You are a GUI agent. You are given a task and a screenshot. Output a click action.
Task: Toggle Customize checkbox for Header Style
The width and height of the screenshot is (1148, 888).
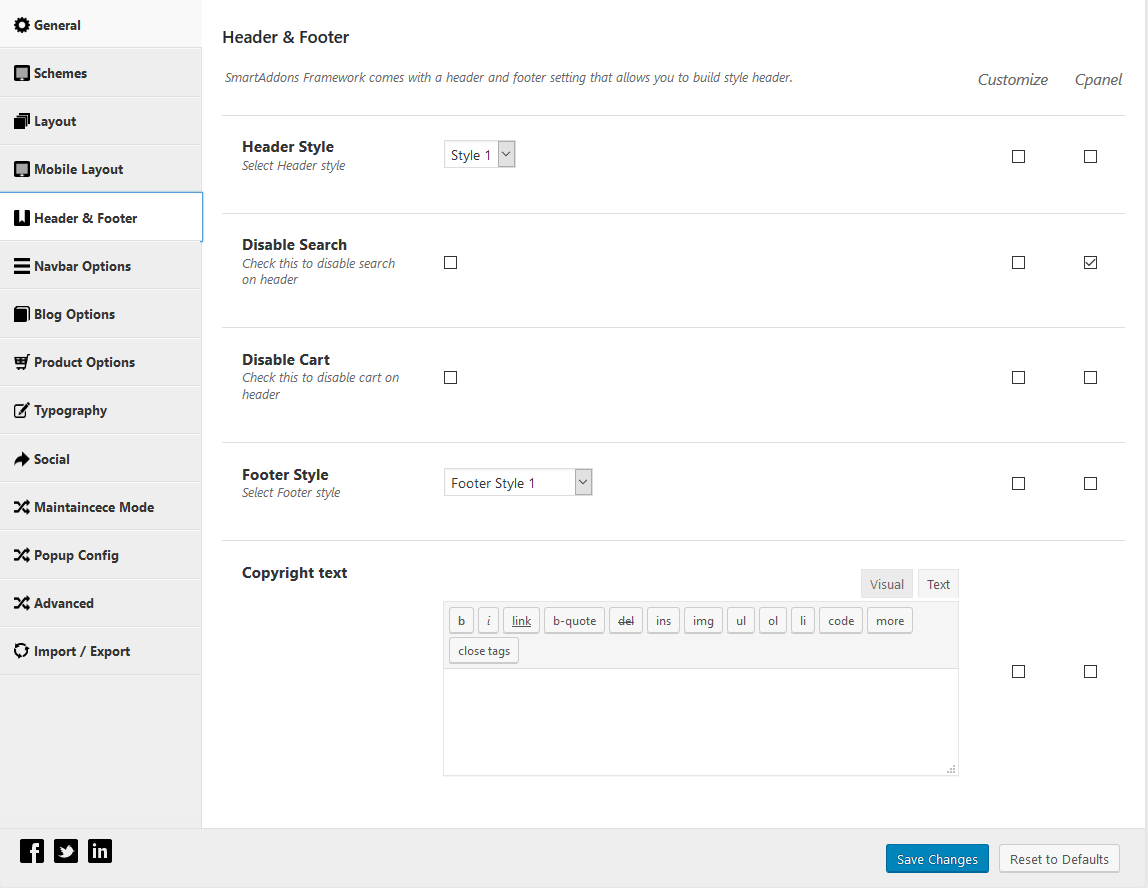[1018, 156]
